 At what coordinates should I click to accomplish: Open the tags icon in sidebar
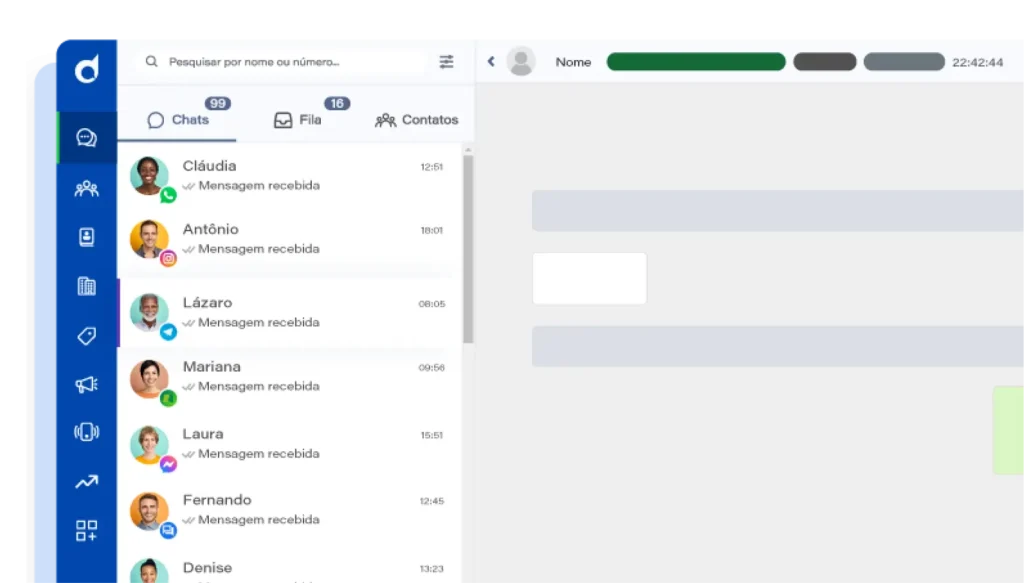(x=87, y=336)
